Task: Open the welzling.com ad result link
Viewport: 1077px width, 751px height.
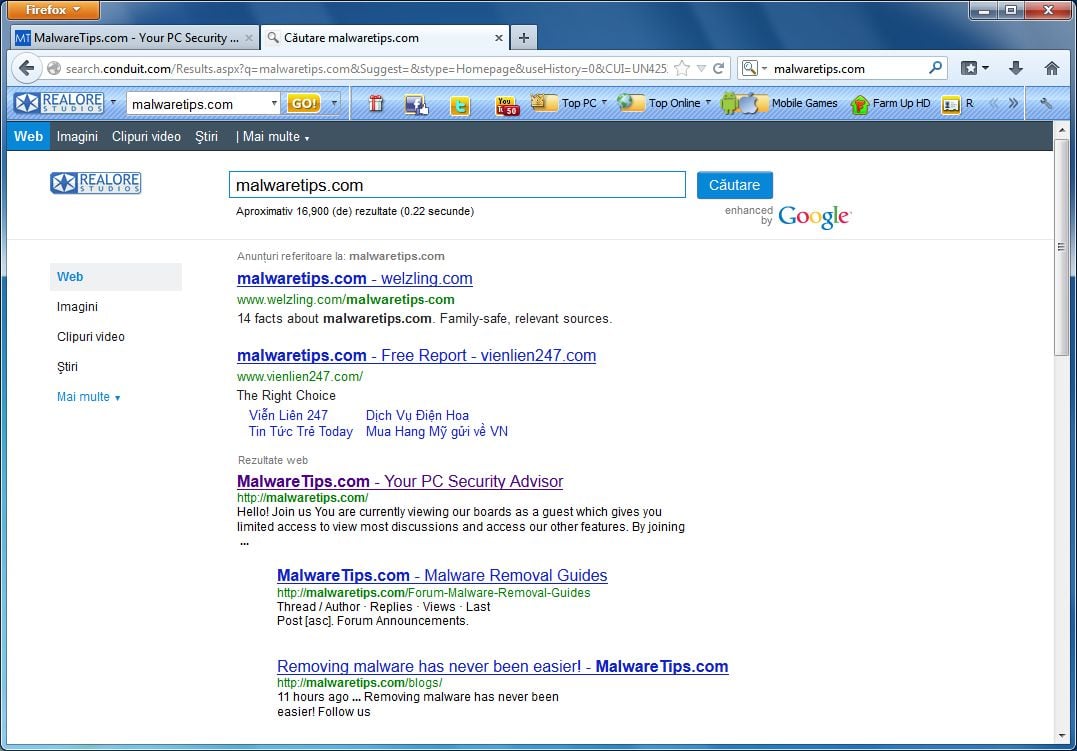Action: pyautogui.click(x=354, y=278)
